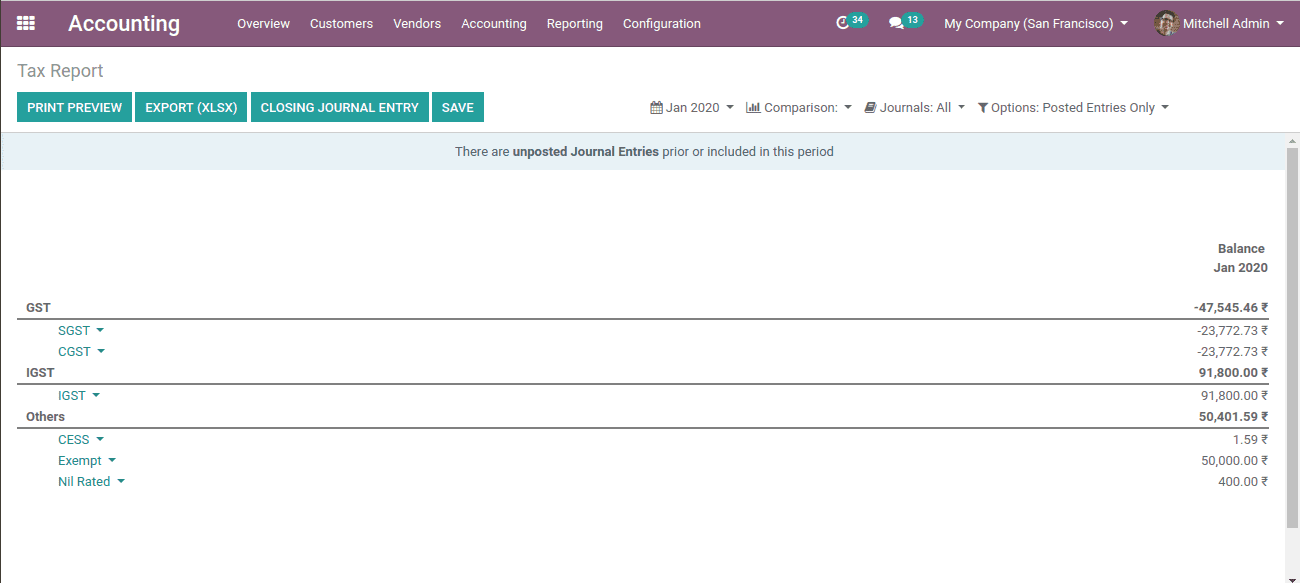Click the Others total 50,401.59 ₹
The width and height of the screenshot is (1300, 583).
coord(1233,416)
